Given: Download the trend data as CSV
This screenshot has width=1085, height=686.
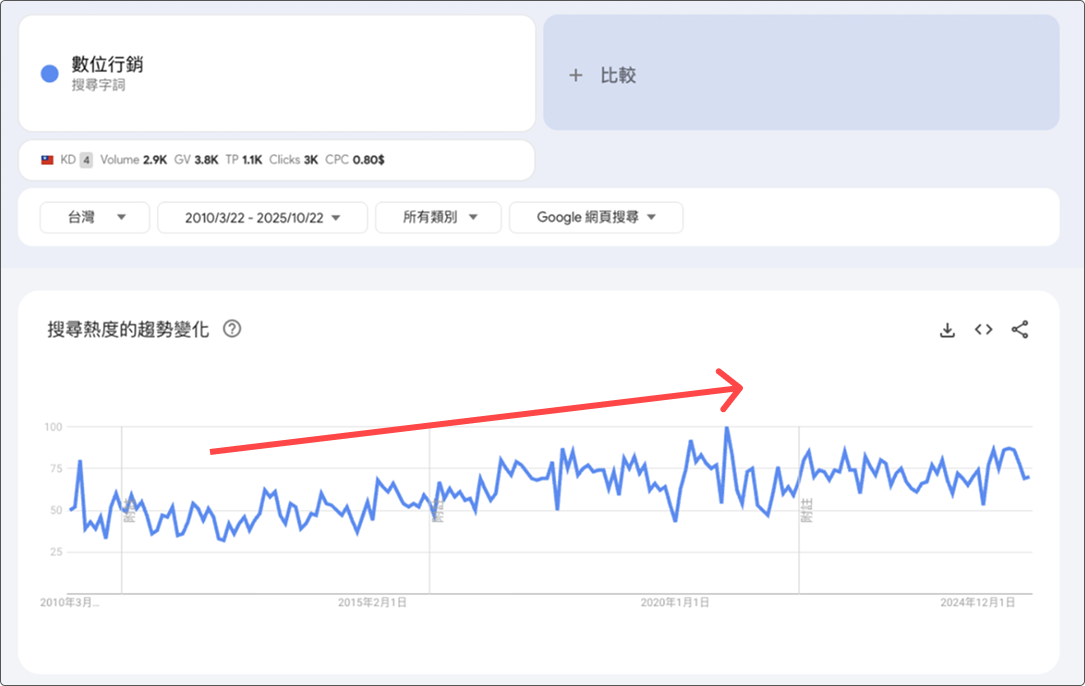Looking at the screenshot, I should (x=947, y=330).
